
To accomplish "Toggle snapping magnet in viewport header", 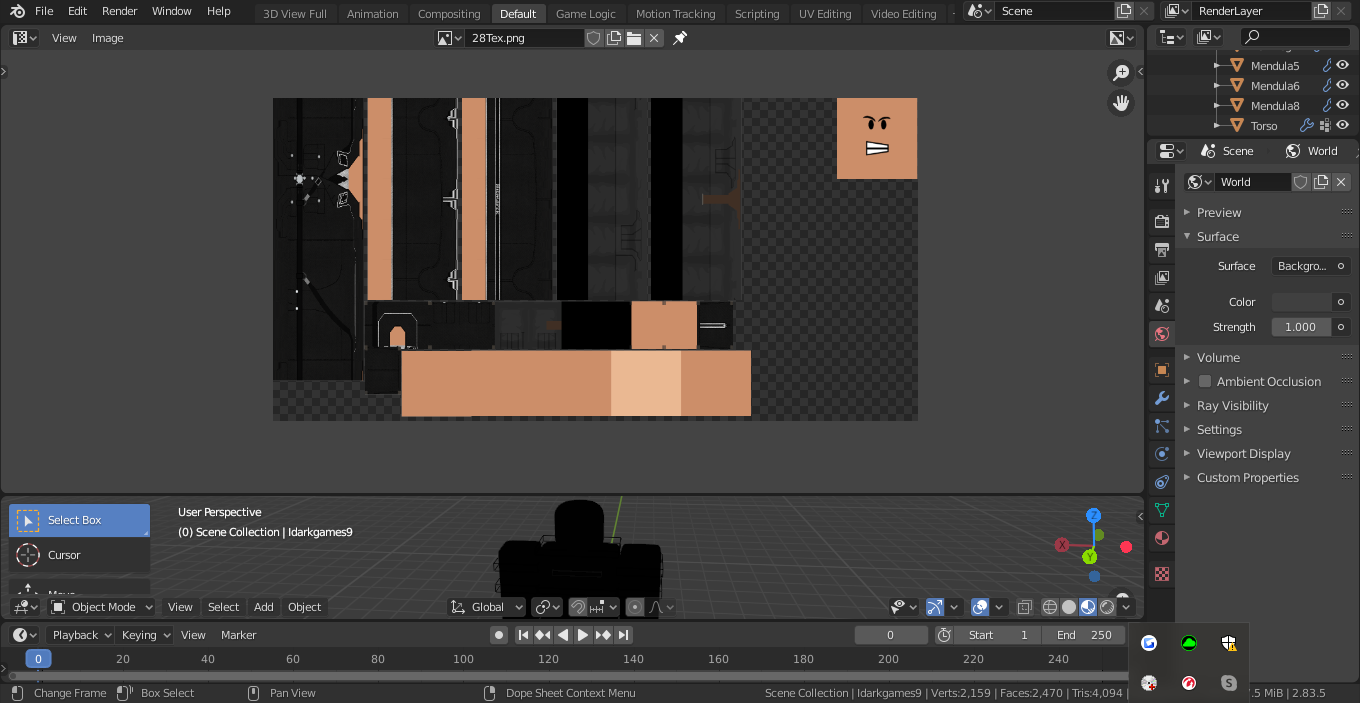I will (578, 607).
